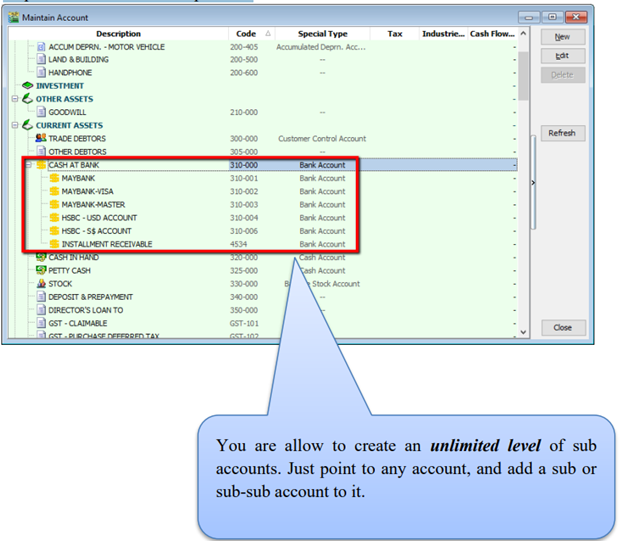Sort by the Code column header
Image resolution: width=620 pixels, height=541 pixels.
tap(245, 34)
